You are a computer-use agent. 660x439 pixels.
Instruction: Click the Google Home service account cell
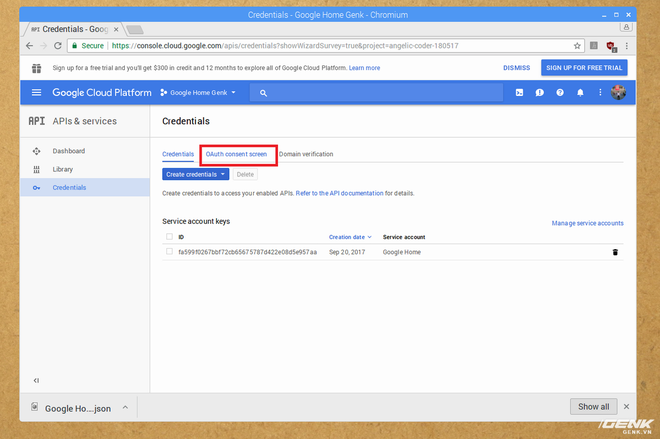pyautogui.click(x=402, y=252)
